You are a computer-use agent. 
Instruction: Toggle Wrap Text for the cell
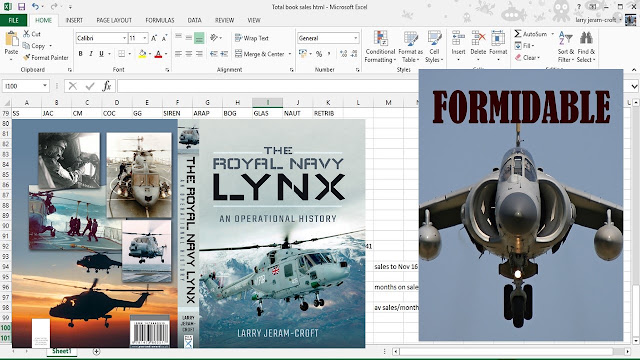click(x=252, y=38)
